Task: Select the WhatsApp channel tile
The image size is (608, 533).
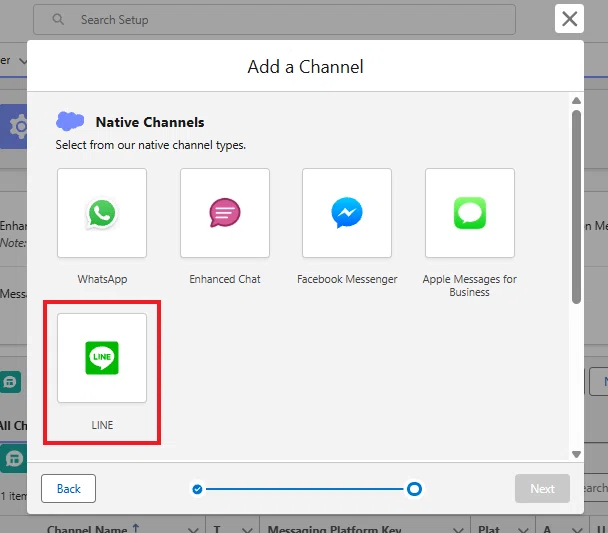Action: click(102, 213)
